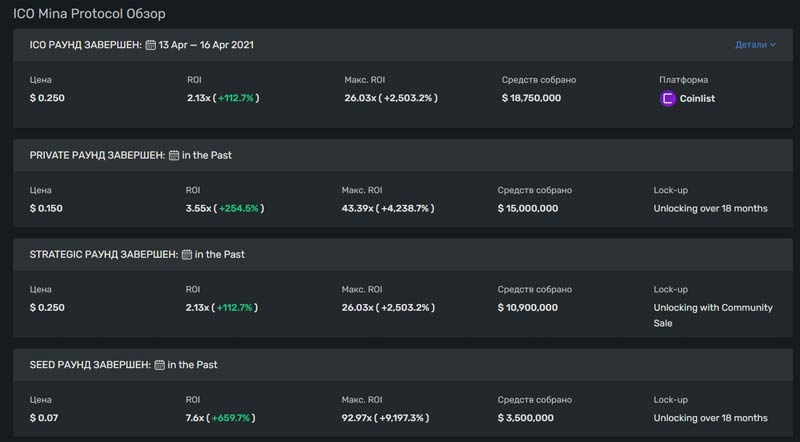This screenshot has height=442, width=800.
Task: Click calendar icon in Private round header
Action: pyautogui.click(x=174, y=155)
